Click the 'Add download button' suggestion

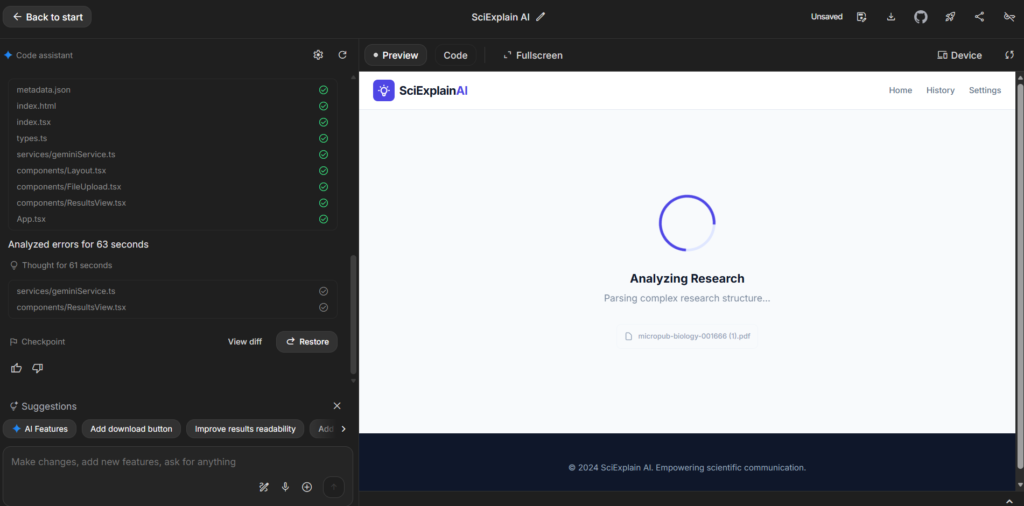coord(131,429)
